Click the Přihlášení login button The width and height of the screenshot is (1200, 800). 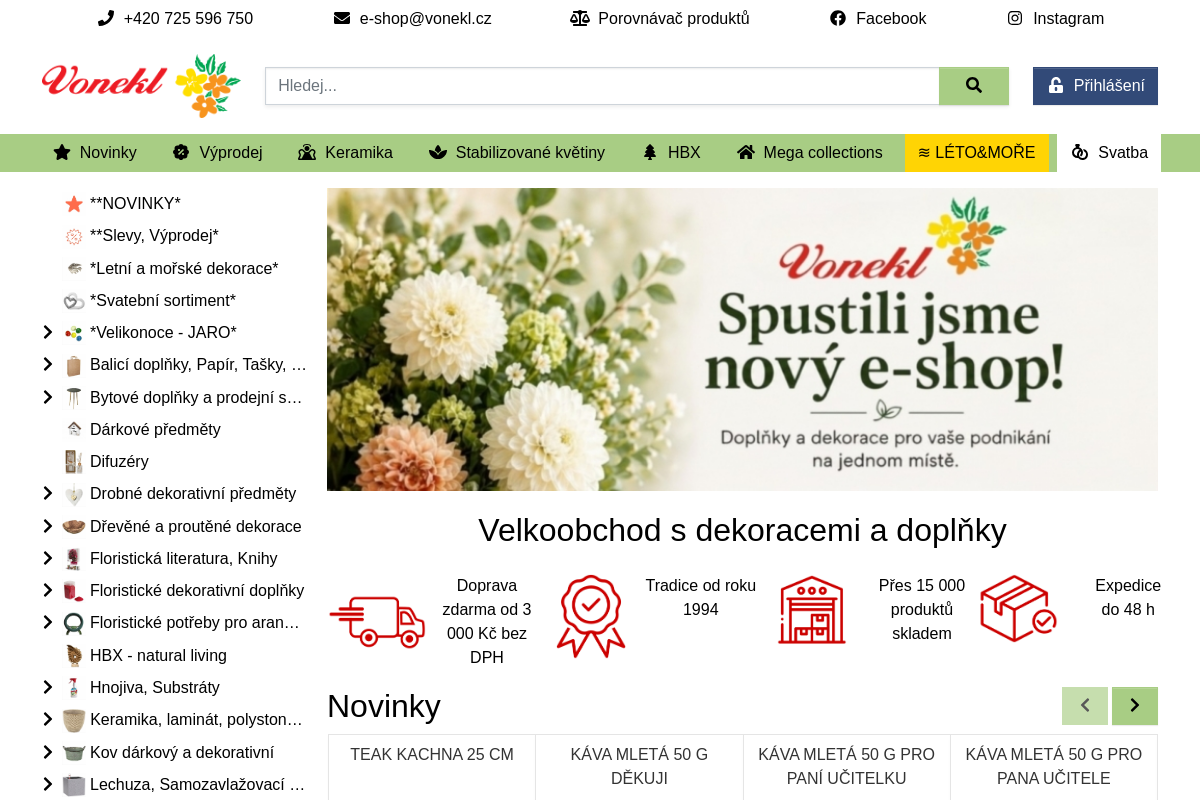[1095, 86]
